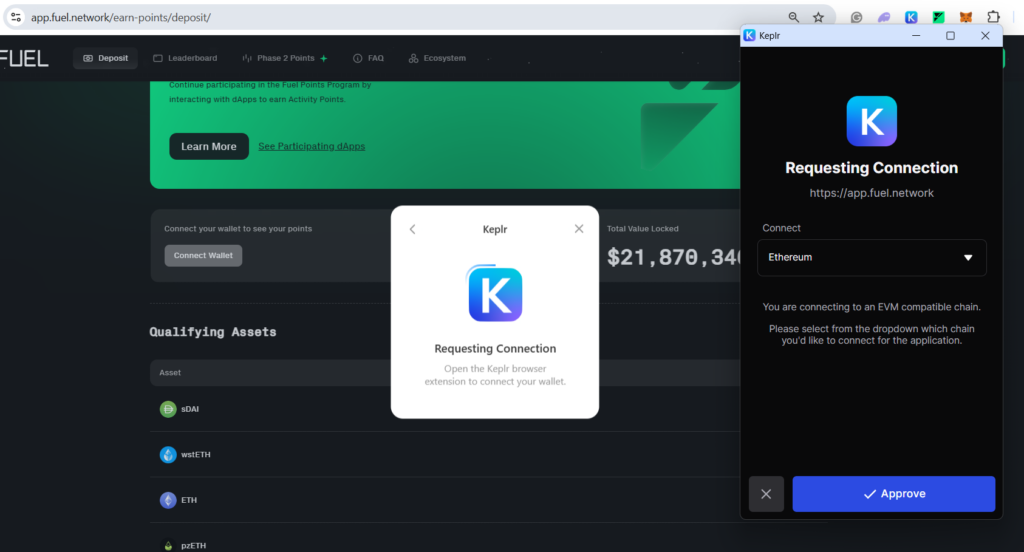Click the Learn More button
Image resolution: width=1024 pixels, height=552 pixels.
(x=209, y=146)
